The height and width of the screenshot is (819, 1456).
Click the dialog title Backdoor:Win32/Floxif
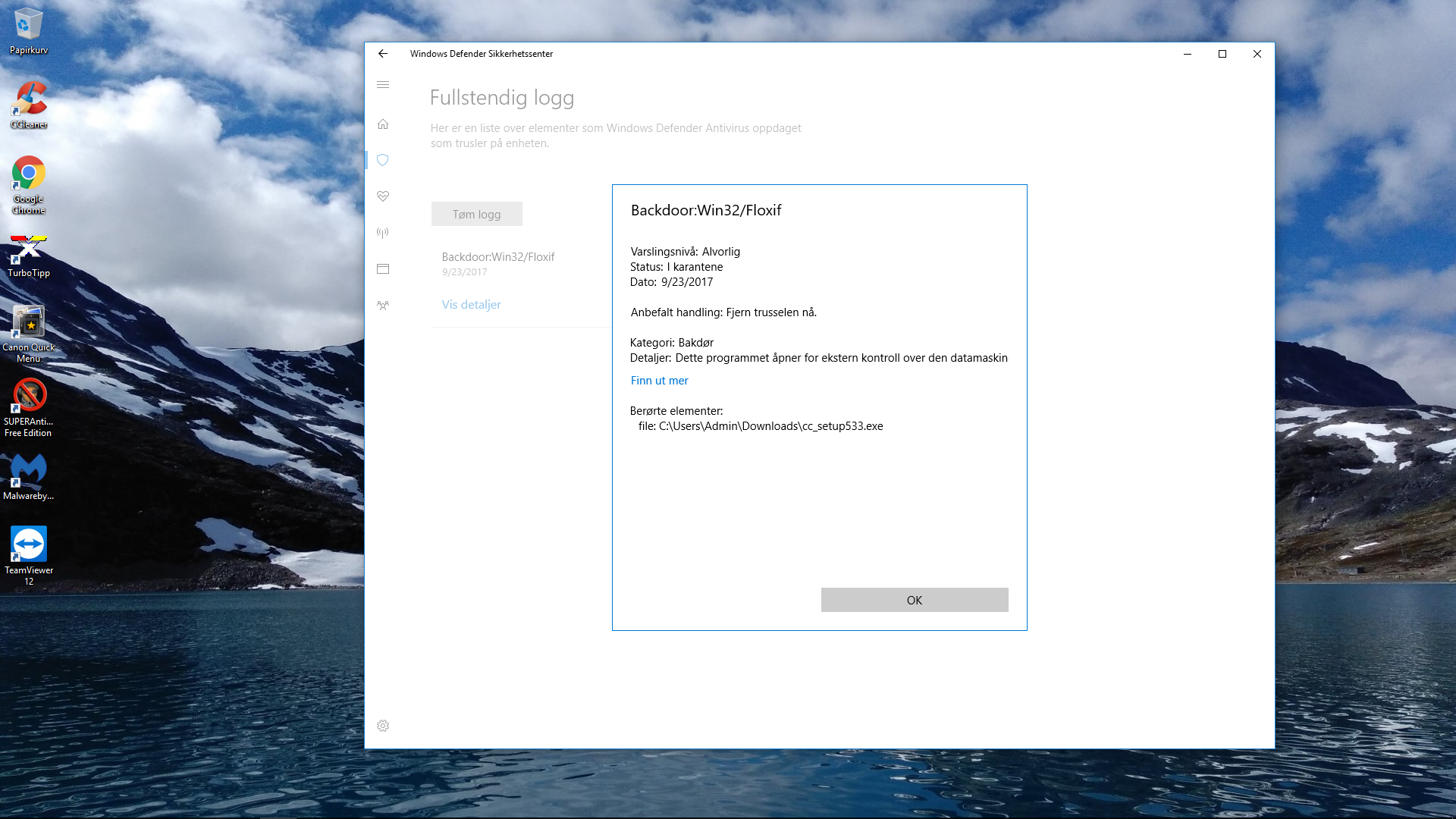pyautogui.click(x=706, y=210)
